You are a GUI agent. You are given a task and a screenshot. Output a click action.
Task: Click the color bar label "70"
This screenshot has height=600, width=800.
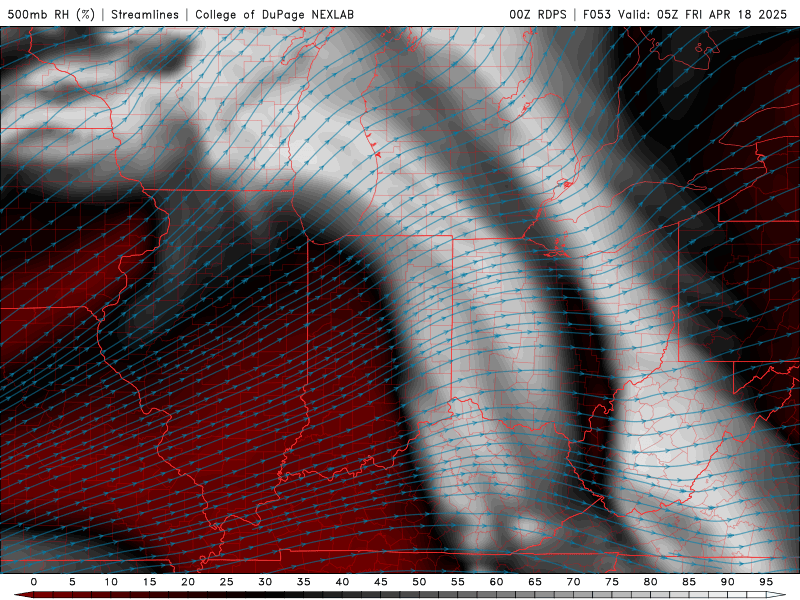pos(573,582)
